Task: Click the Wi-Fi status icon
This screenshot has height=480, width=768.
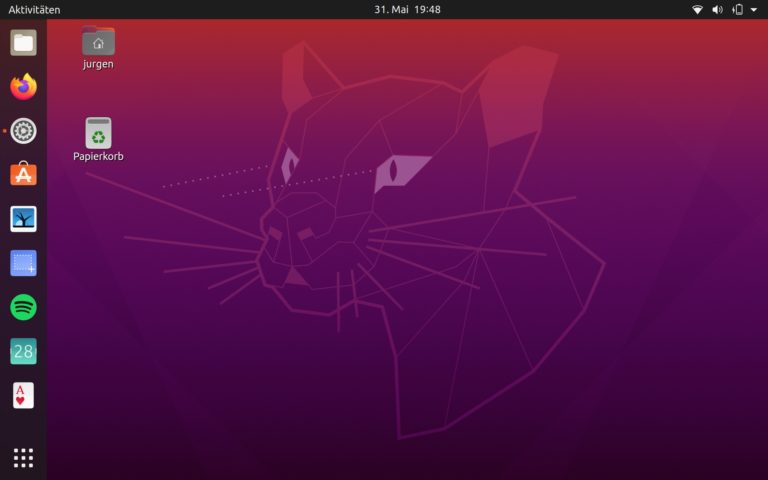Action: 697,9
